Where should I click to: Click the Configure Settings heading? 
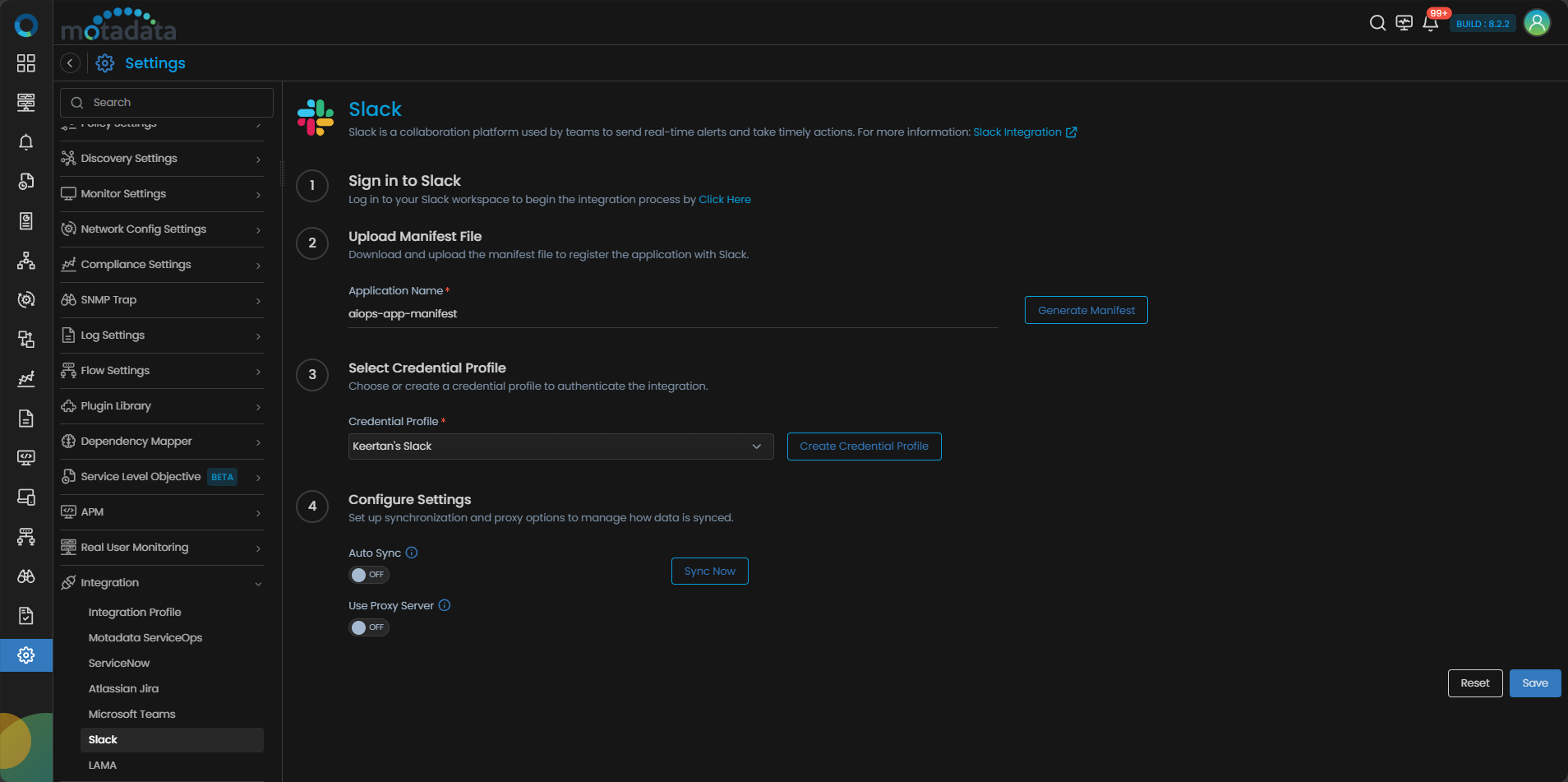click(x=410, y=500)
